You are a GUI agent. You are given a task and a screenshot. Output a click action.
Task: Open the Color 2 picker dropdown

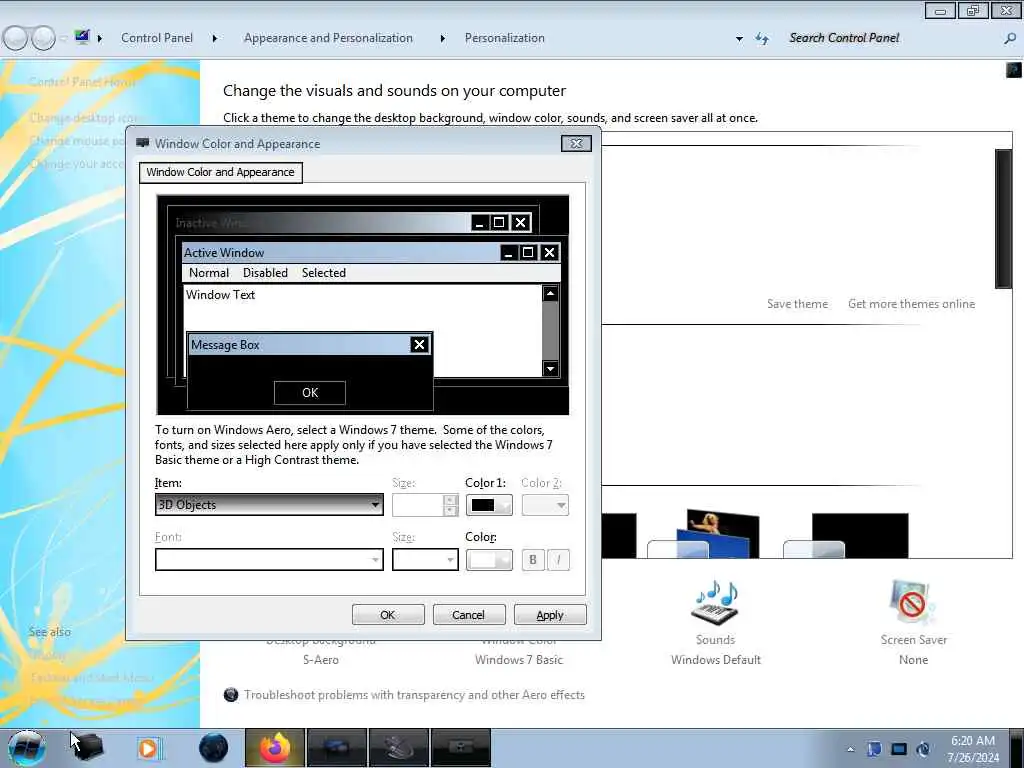(545, 505)
